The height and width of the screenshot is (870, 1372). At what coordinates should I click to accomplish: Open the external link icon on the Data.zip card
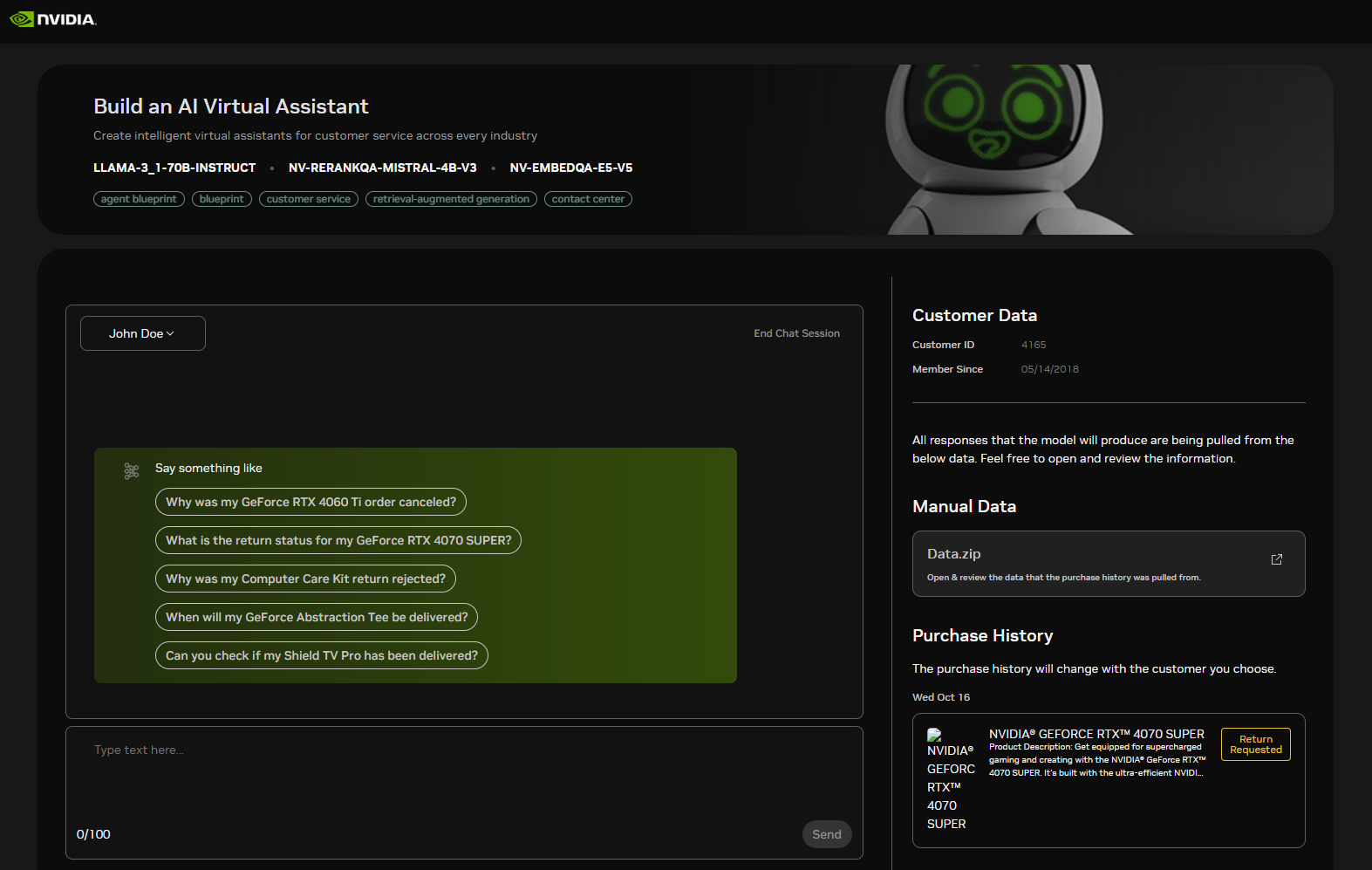tap(1276, 559)
